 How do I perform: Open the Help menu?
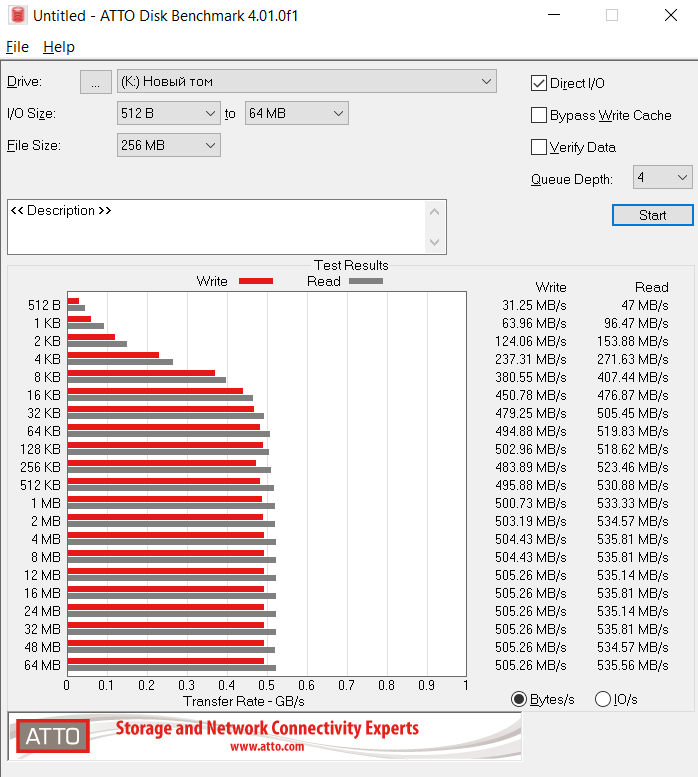coord(58,47)
